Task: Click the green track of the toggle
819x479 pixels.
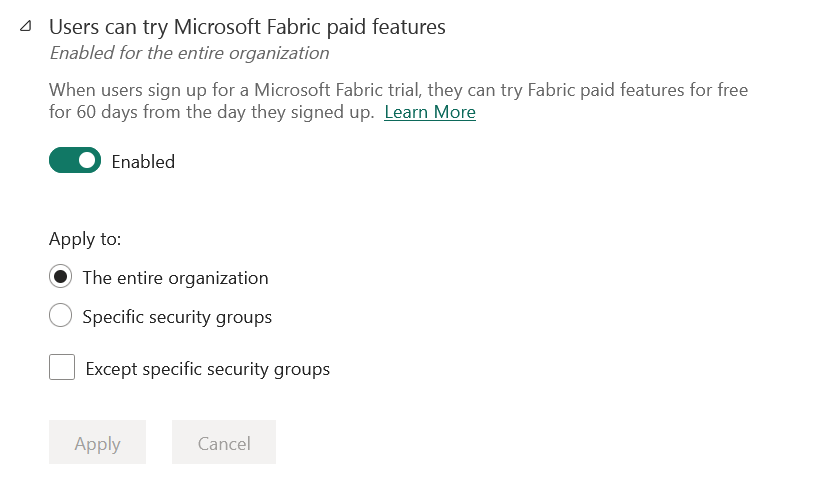Action: point(62,161)
